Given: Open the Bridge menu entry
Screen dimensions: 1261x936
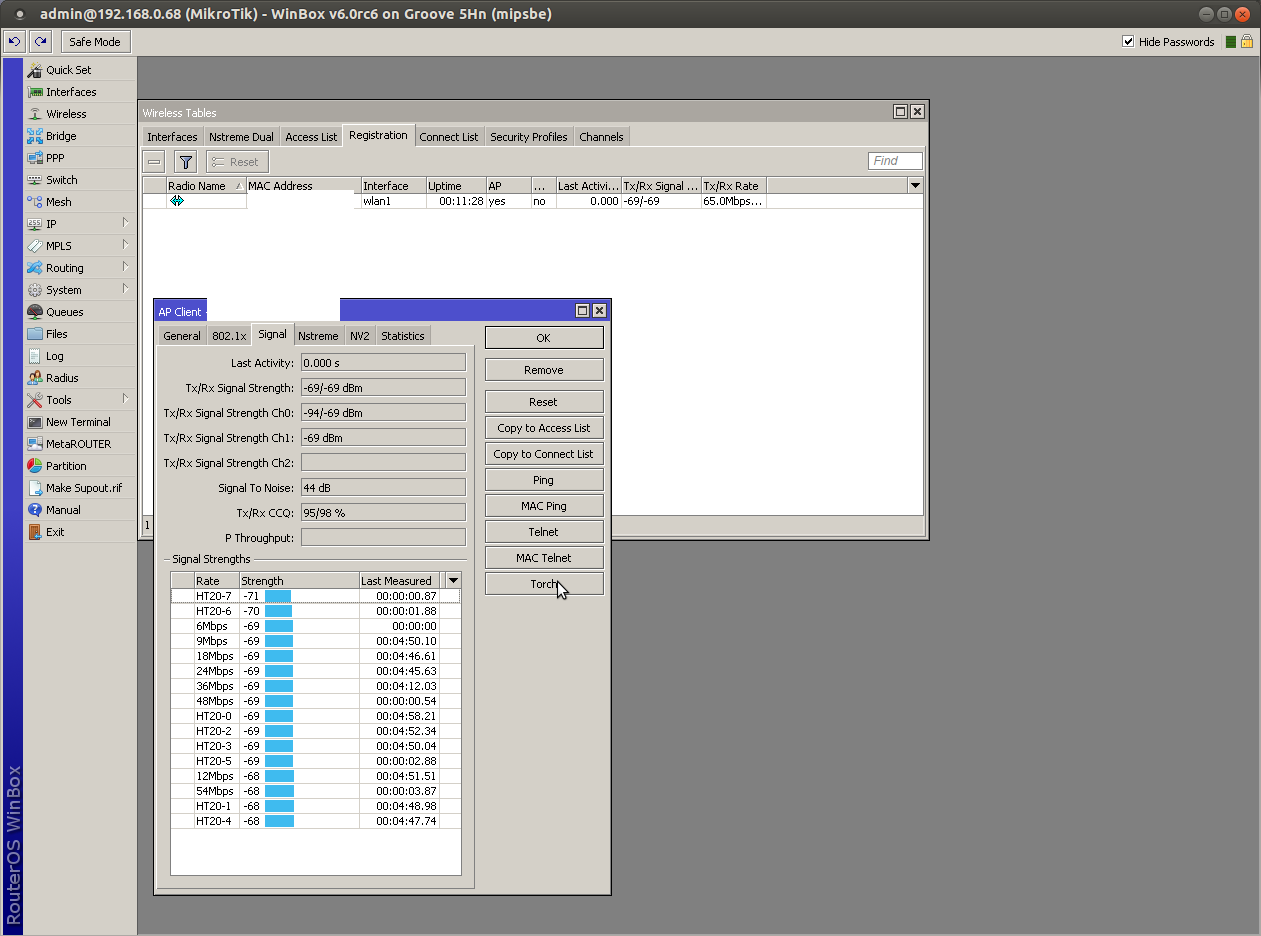Looking at the screenshot, I should point(60,136).
